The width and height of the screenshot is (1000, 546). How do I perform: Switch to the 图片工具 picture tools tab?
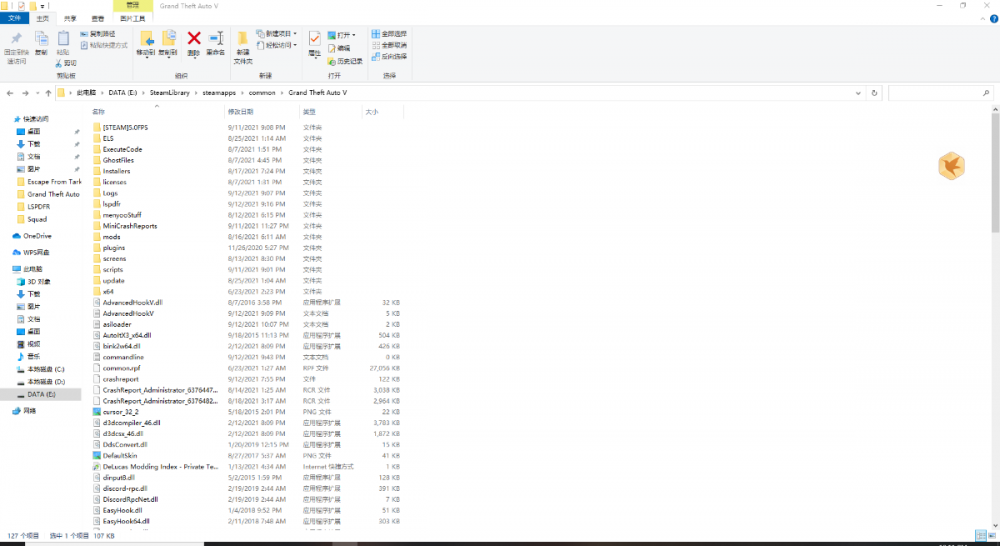tap(133, 18)
